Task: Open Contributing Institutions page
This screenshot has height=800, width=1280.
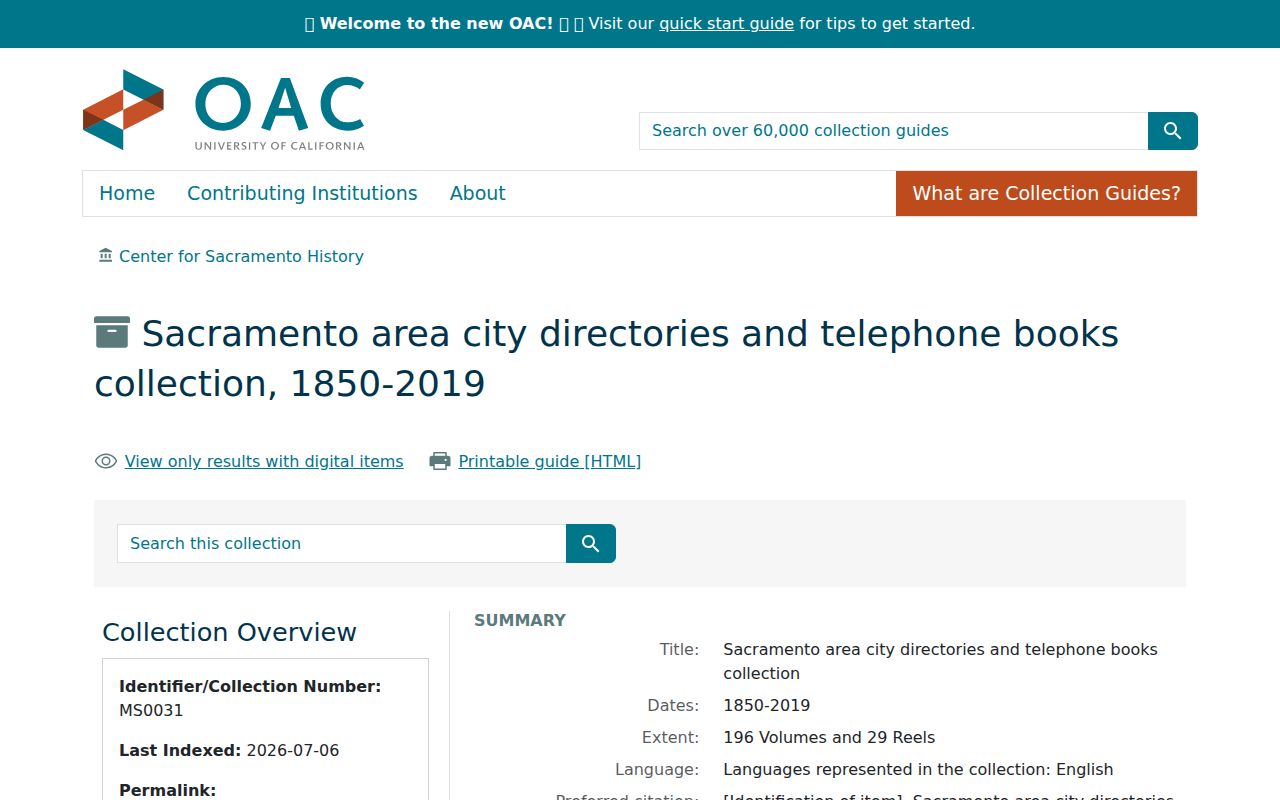Action: 302,193
